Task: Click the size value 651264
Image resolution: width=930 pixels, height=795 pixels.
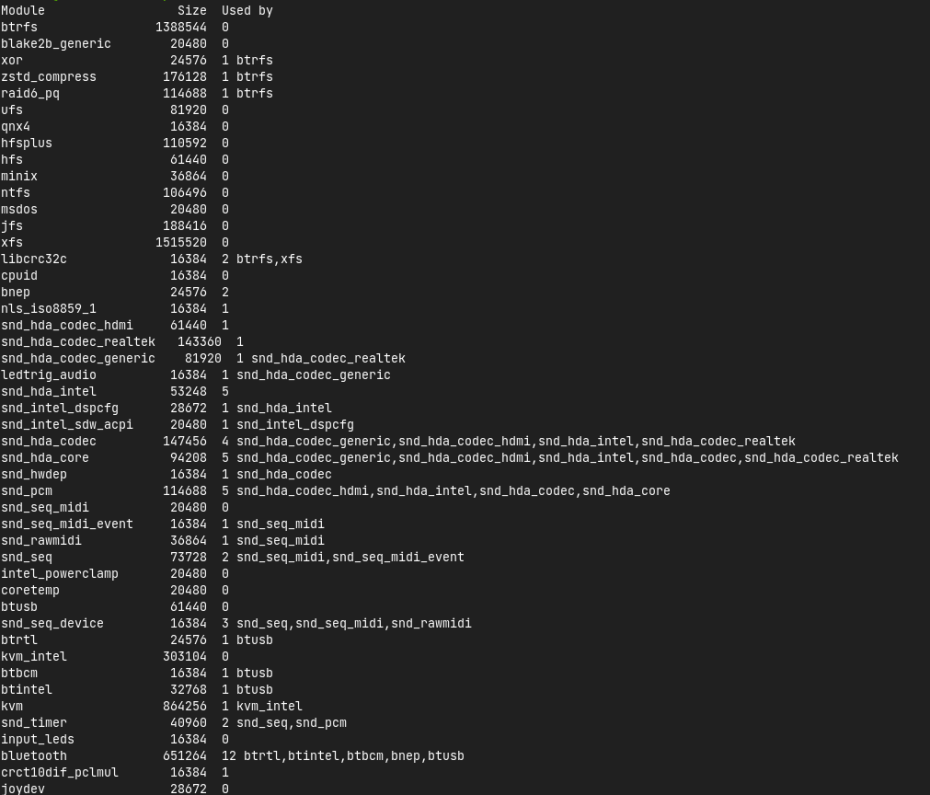Action: pyautogui.click(x=185, y=756)
